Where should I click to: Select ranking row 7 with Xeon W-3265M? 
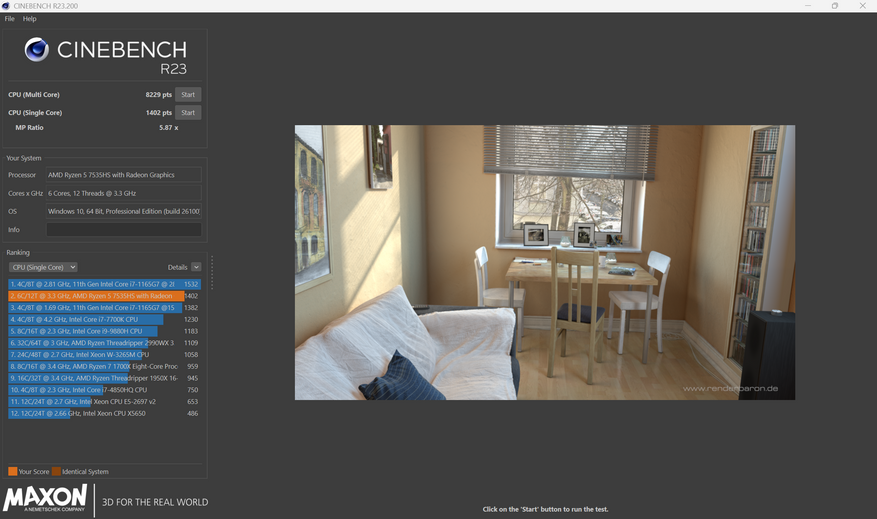click(105, 355)
